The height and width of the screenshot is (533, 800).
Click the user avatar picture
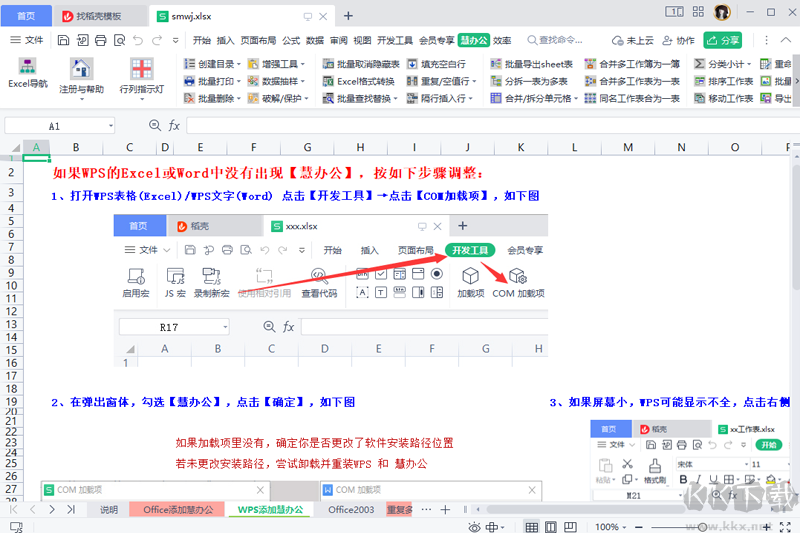(x=722, y=12)
